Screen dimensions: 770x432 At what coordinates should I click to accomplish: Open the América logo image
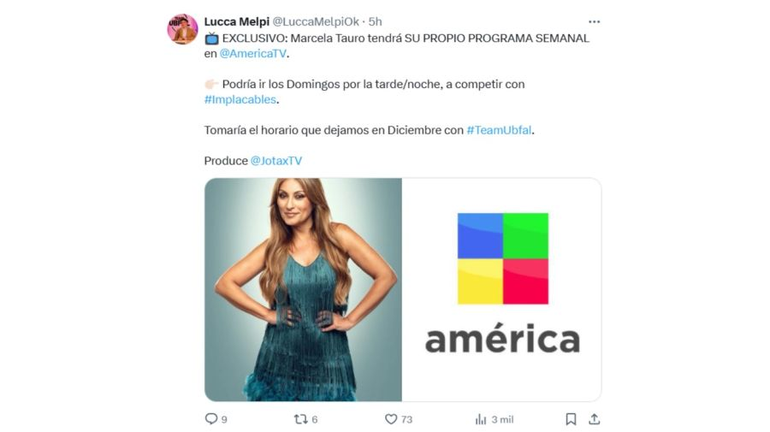[501, 290]
